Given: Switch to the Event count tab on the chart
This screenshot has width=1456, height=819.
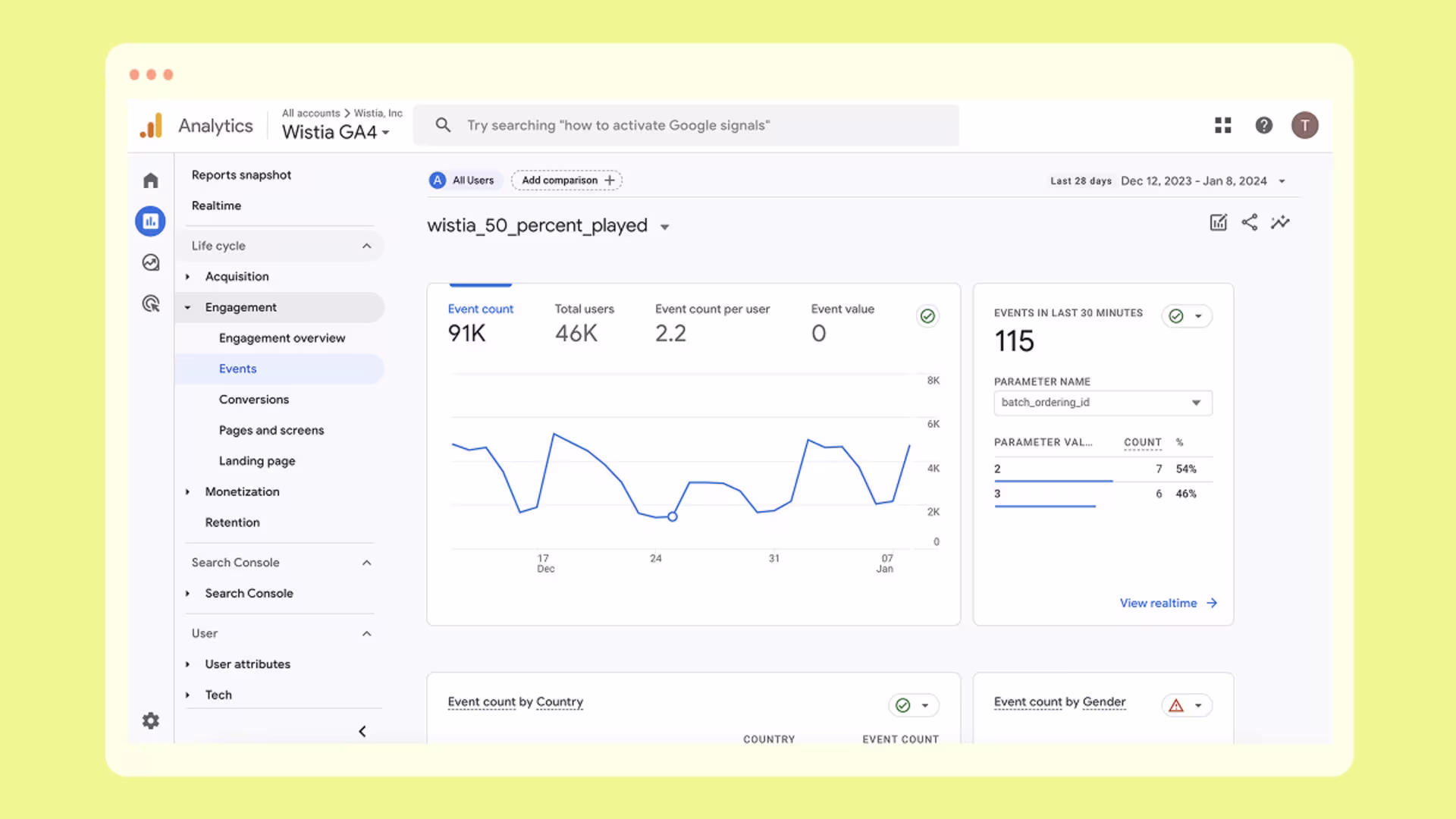Looking at the screenshot, I should (x=480, y=309).
